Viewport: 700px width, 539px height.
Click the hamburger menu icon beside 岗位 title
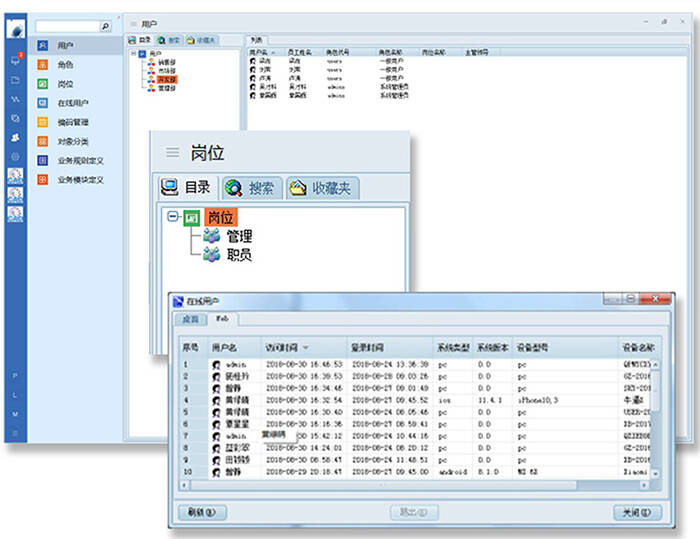(173, 153)
